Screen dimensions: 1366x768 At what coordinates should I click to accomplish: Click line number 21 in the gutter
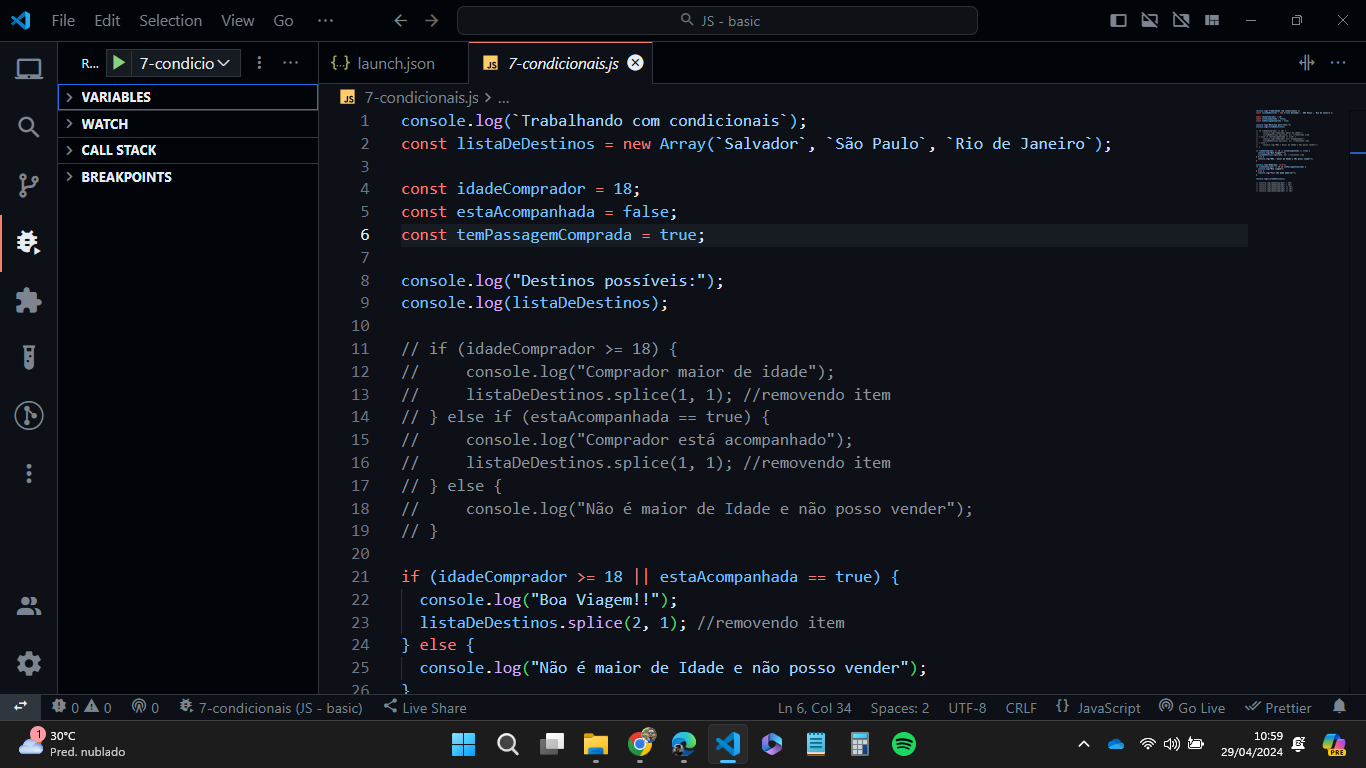[360, 577]
